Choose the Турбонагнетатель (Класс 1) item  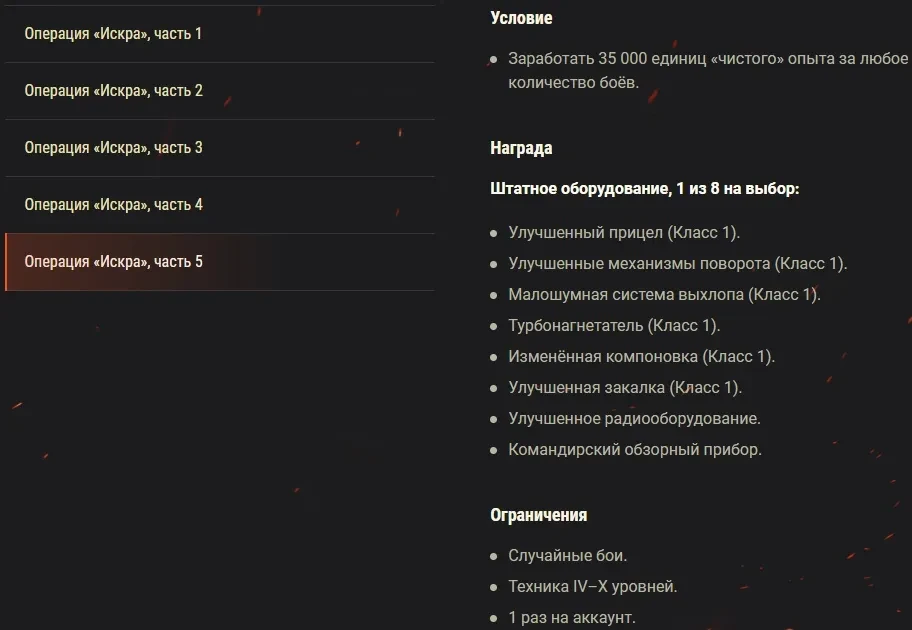pos(614,326)
